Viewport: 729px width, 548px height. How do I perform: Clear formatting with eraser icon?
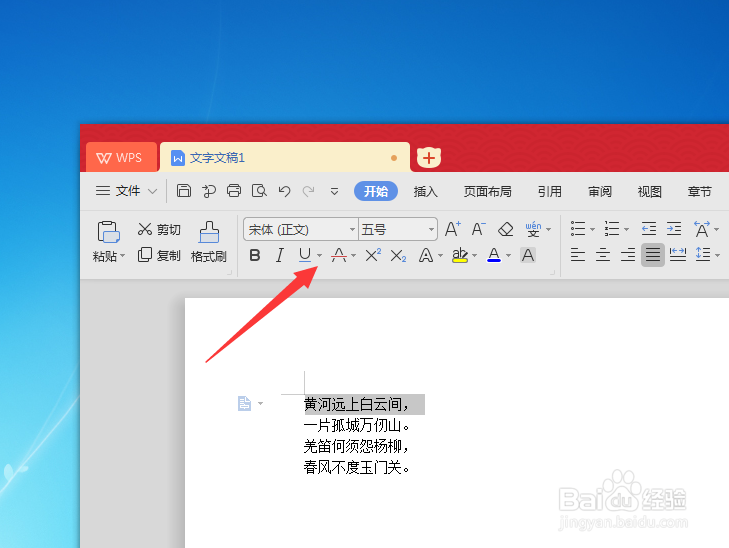[505, 229]
